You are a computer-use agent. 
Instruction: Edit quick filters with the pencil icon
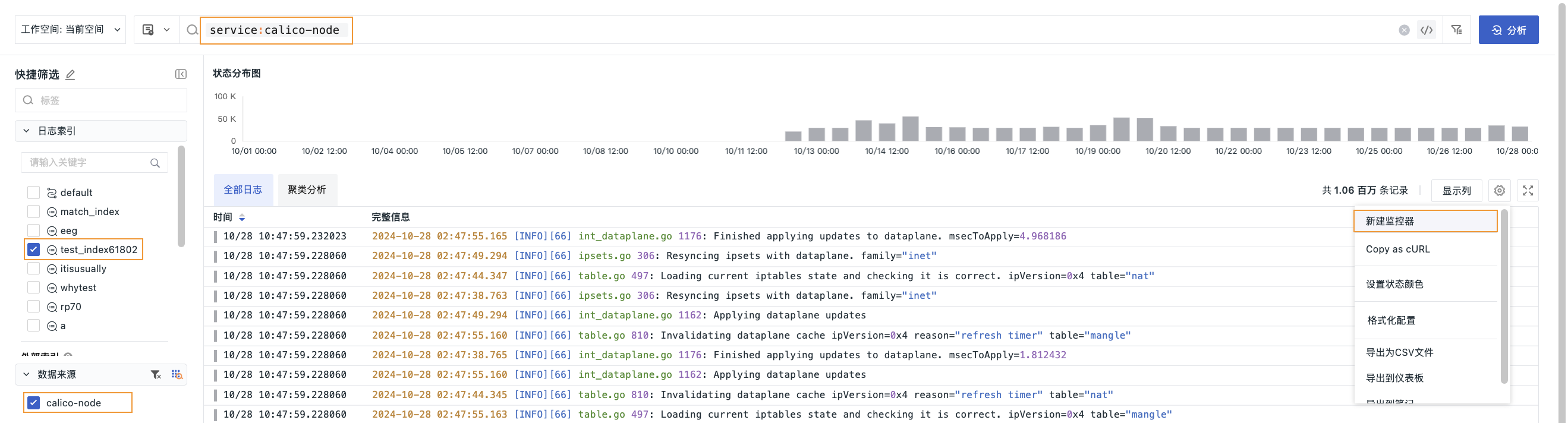(x=71, y=75)
